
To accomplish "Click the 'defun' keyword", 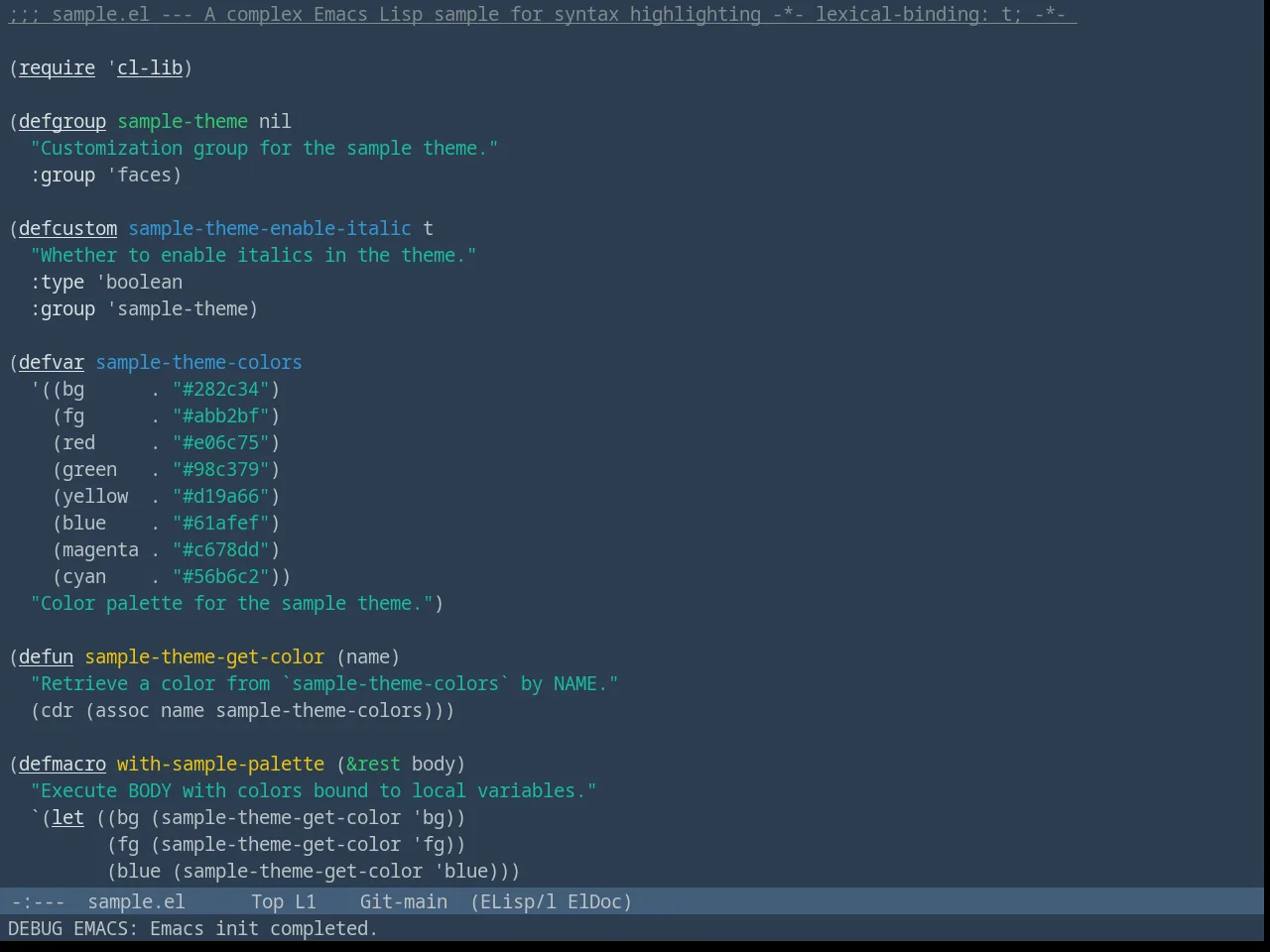I will pyautogui.click(x=46, y=656).
